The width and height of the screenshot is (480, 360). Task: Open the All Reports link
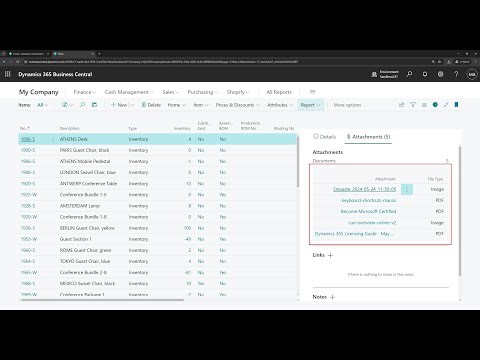(x=279, y=92)
